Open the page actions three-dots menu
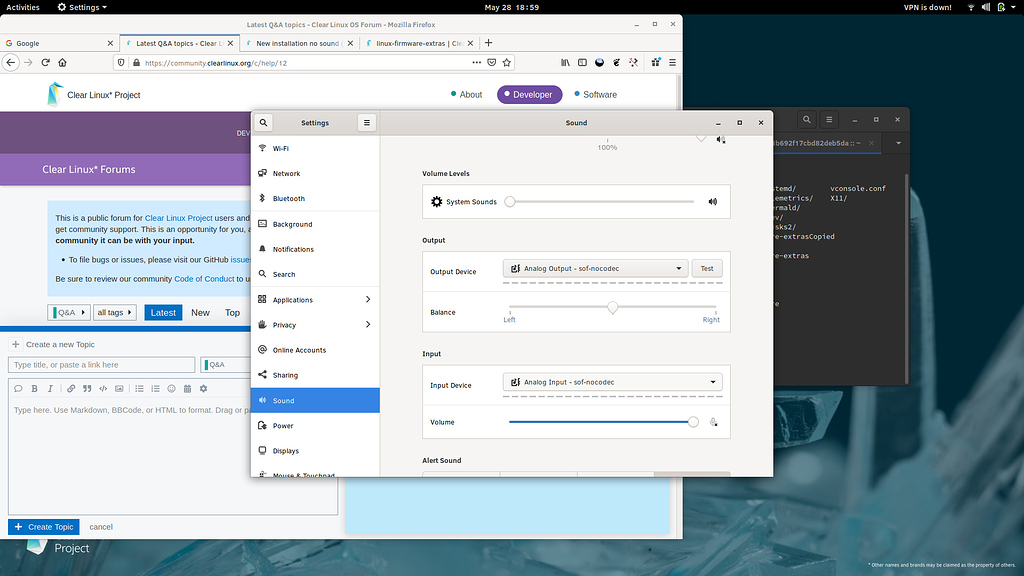This screenshot has width=1024, height=576. click(477, 63)
